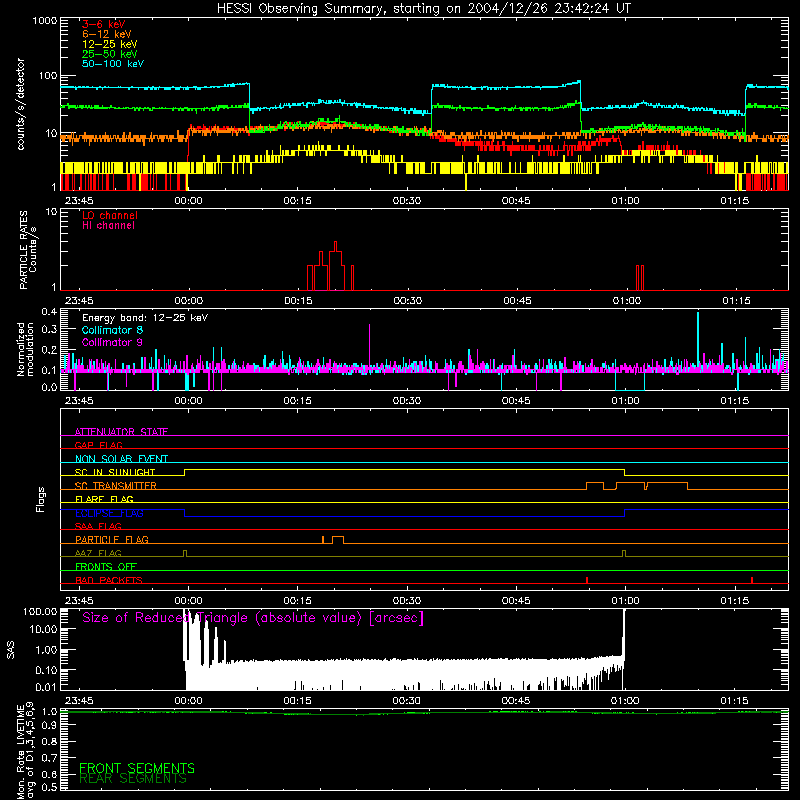Click the SAS axis label
This screenshot has height=800, width=800.
pyautogui.click(x=11, y=650)
